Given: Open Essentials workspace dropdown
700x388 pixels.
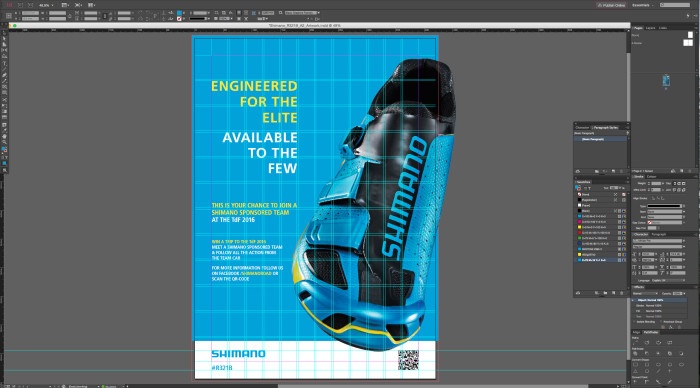Looking at the screenshot, I should coord(643,5).
